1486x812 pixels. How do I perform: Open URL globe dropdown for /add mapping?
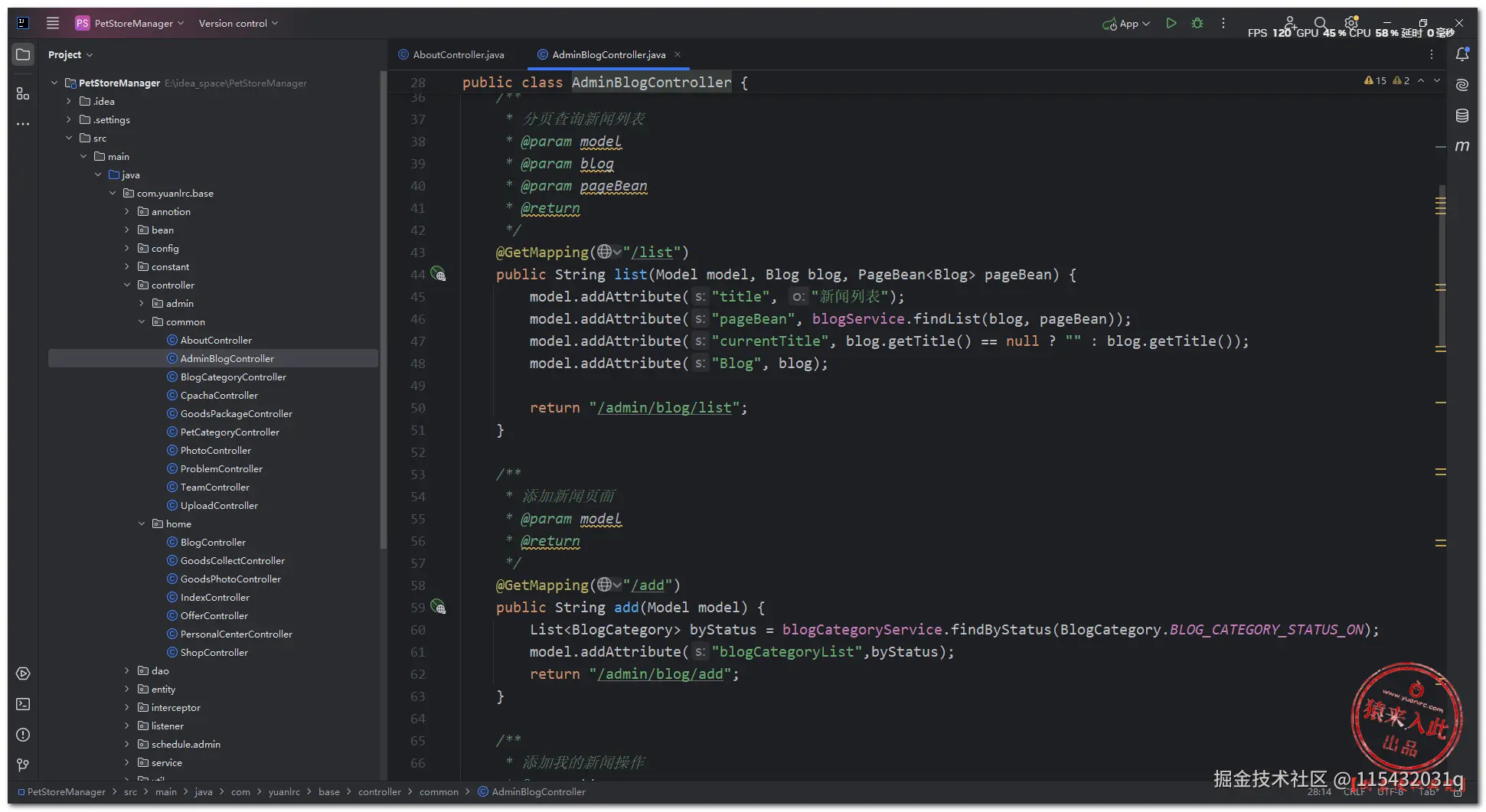click(609, 585)
